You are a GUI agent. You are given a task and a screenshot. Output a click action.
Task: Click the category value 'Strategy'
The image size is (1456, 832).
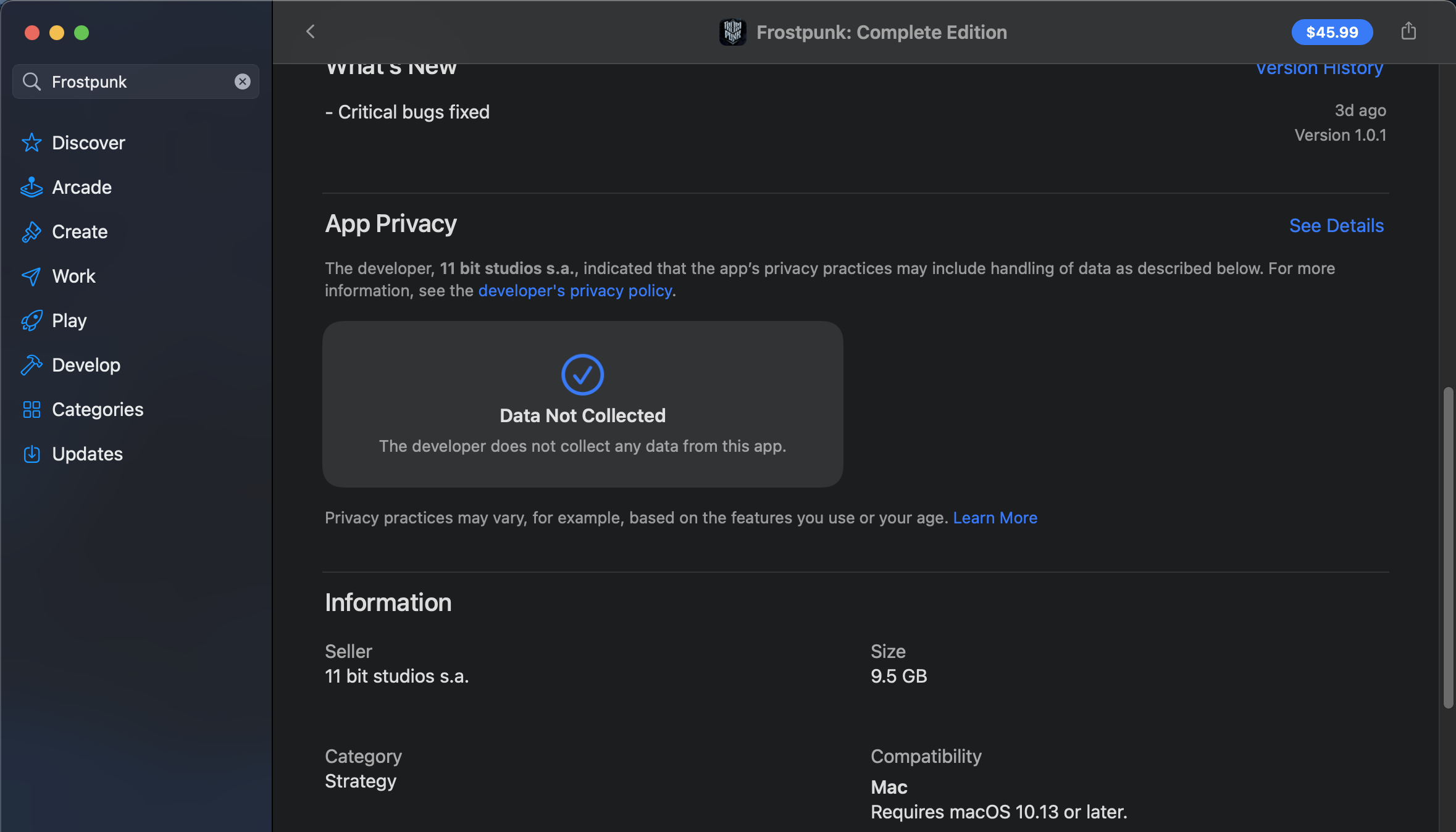click(361, 781)
